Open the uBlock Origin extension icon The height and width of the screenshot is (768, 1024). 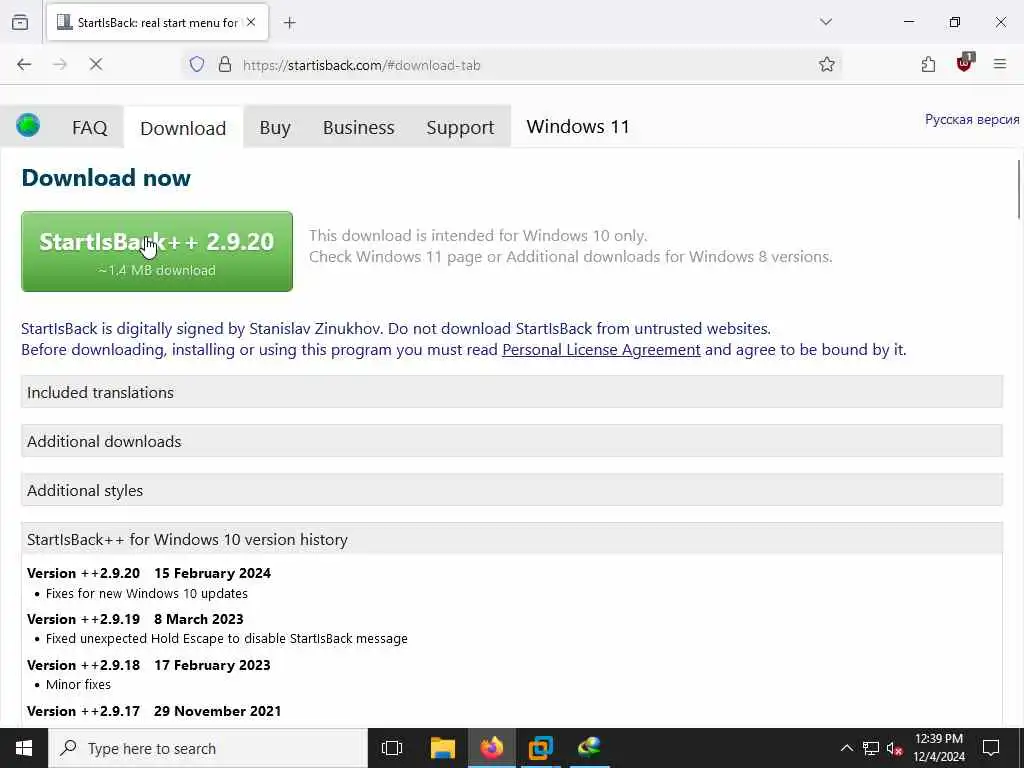pos(965,63)
